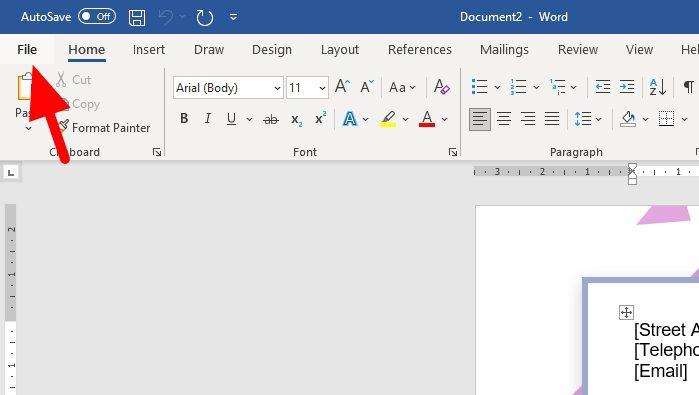Click the Numbering list icon
The image size is (699, 395).
518,86
